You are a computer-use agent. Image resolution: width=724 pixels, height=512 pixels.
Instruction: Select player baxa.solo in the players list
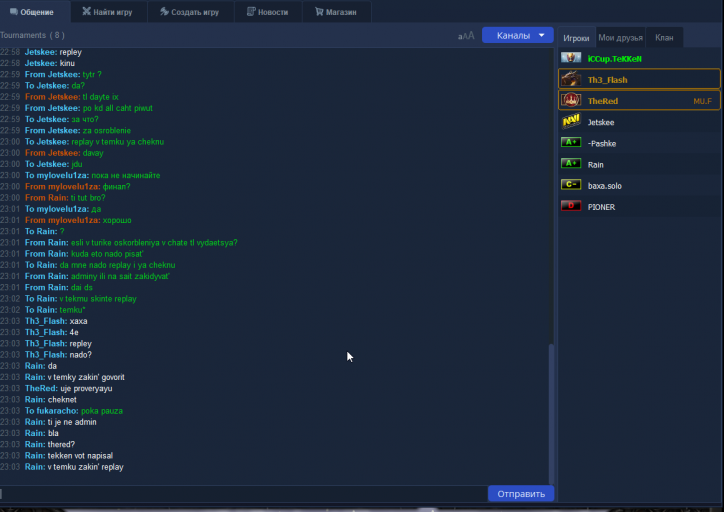point(639,186)
